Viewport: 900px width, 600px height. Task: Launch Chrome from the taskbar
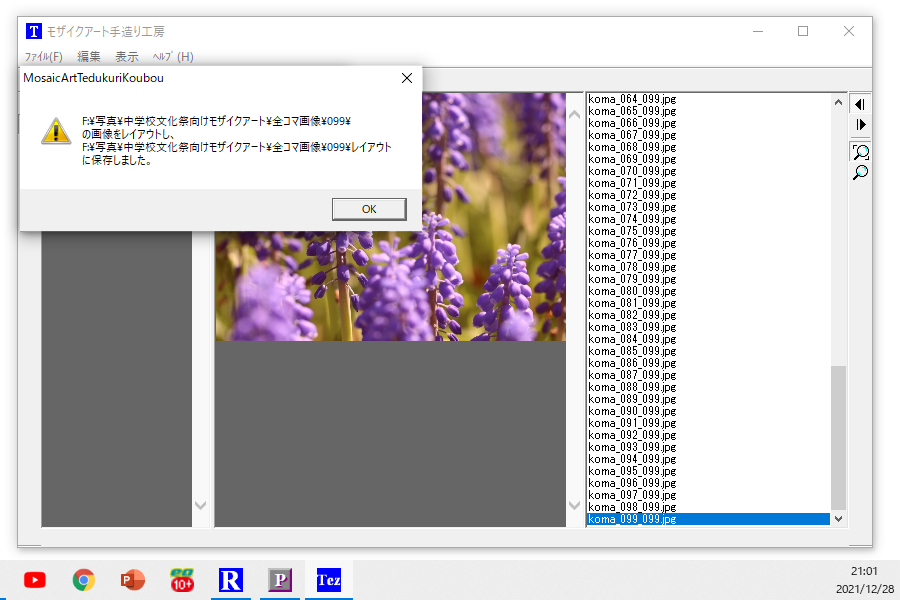pyautogui.click(x=84, y=580)
